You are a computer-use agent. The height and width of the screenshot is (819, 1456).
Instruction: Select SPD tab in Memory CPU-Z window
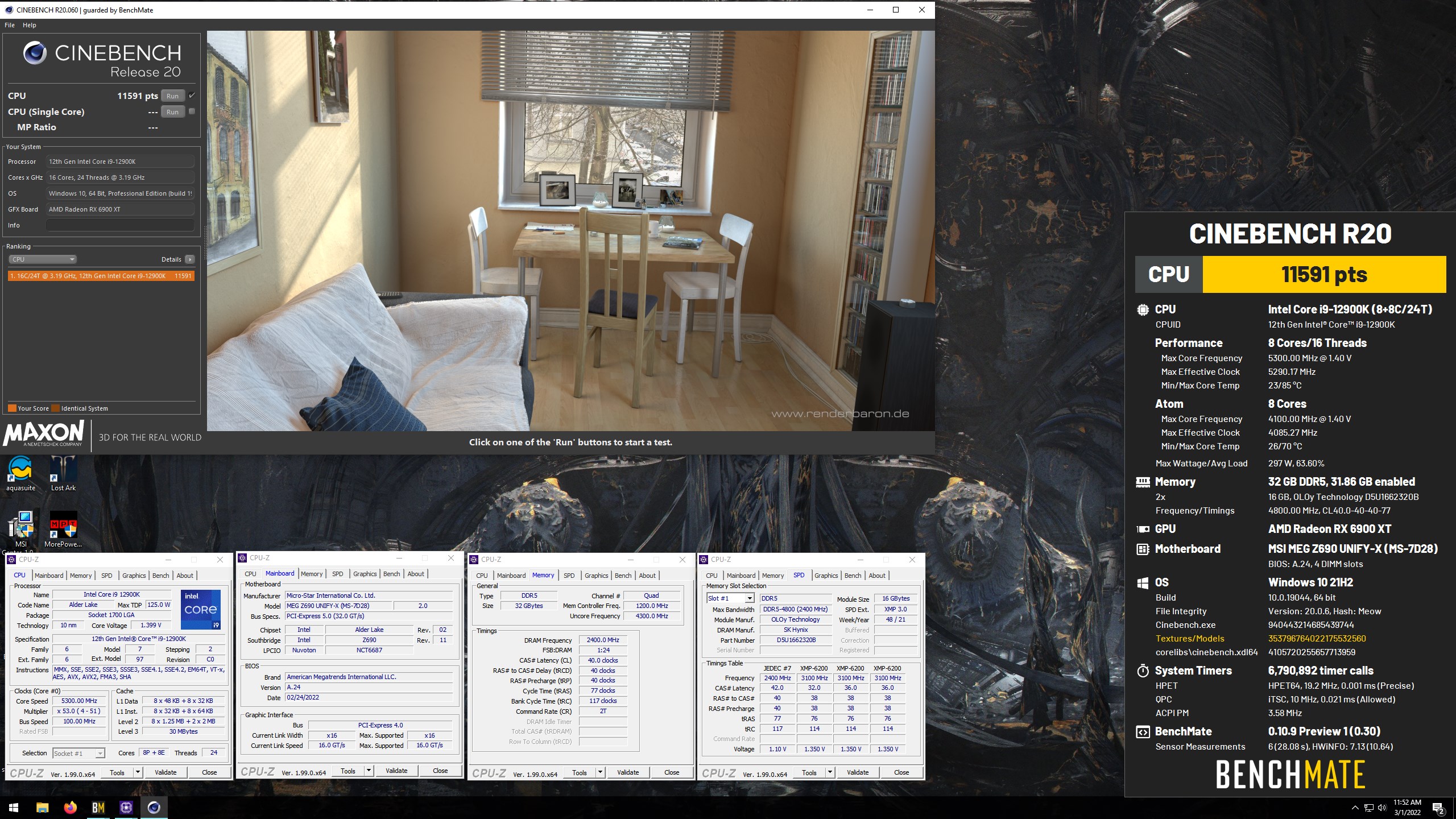[x=569, y=576]
